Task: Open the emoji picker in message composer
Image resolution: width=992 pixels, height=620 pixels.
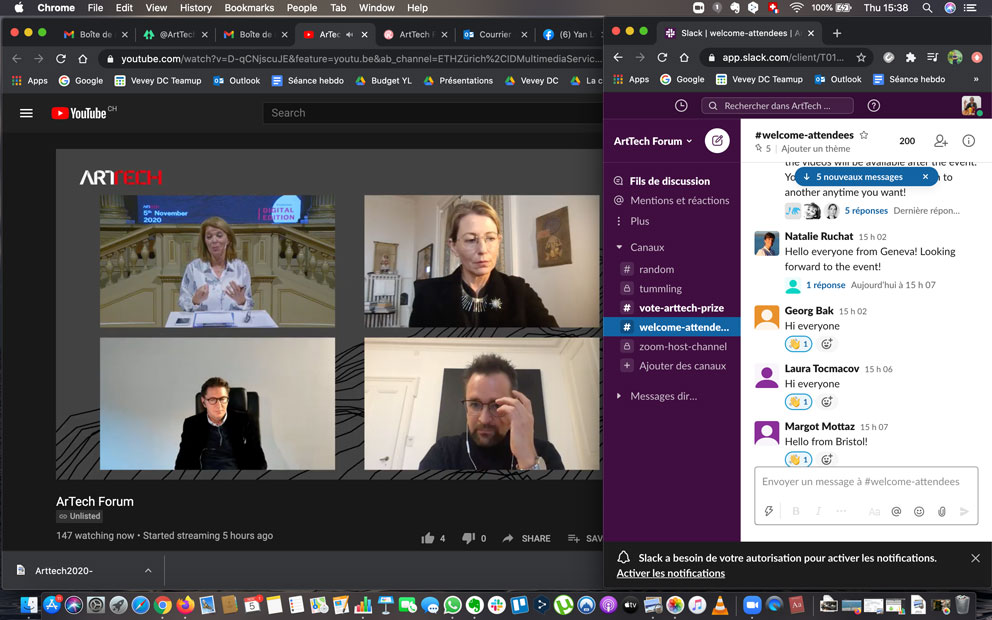Action: point(919,511)
